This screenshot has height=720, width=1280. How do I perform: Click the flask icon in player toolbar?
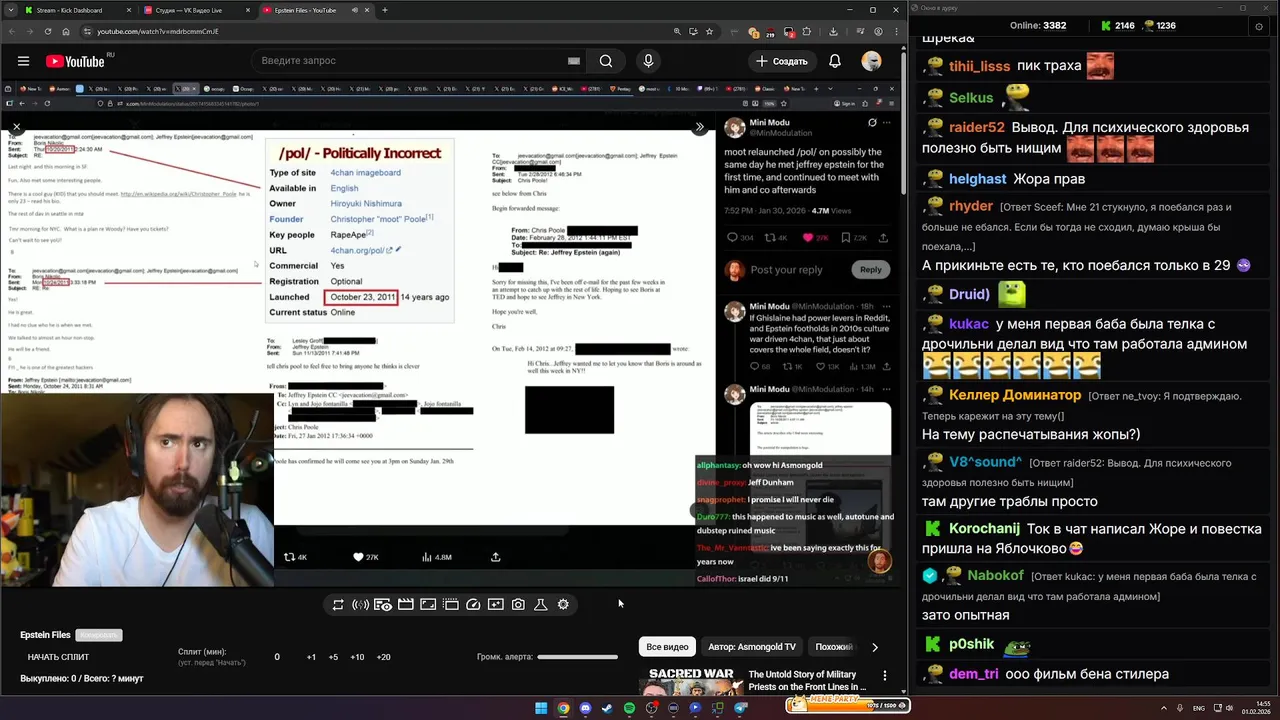click(541, 605)
